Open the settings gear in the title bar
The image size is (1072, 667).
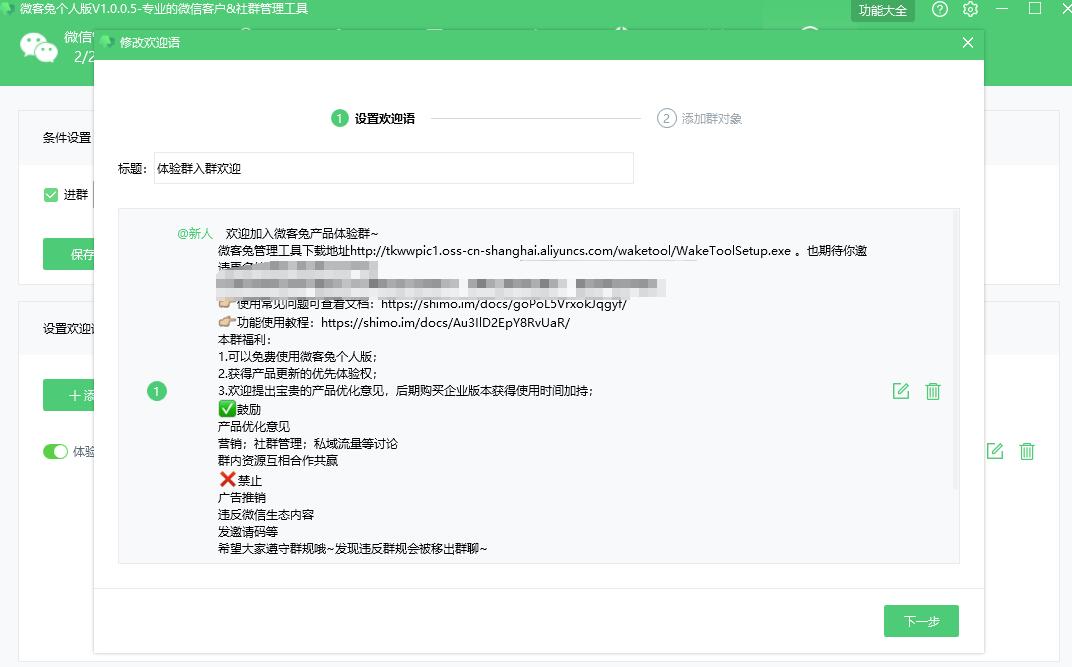coord(970,10)
